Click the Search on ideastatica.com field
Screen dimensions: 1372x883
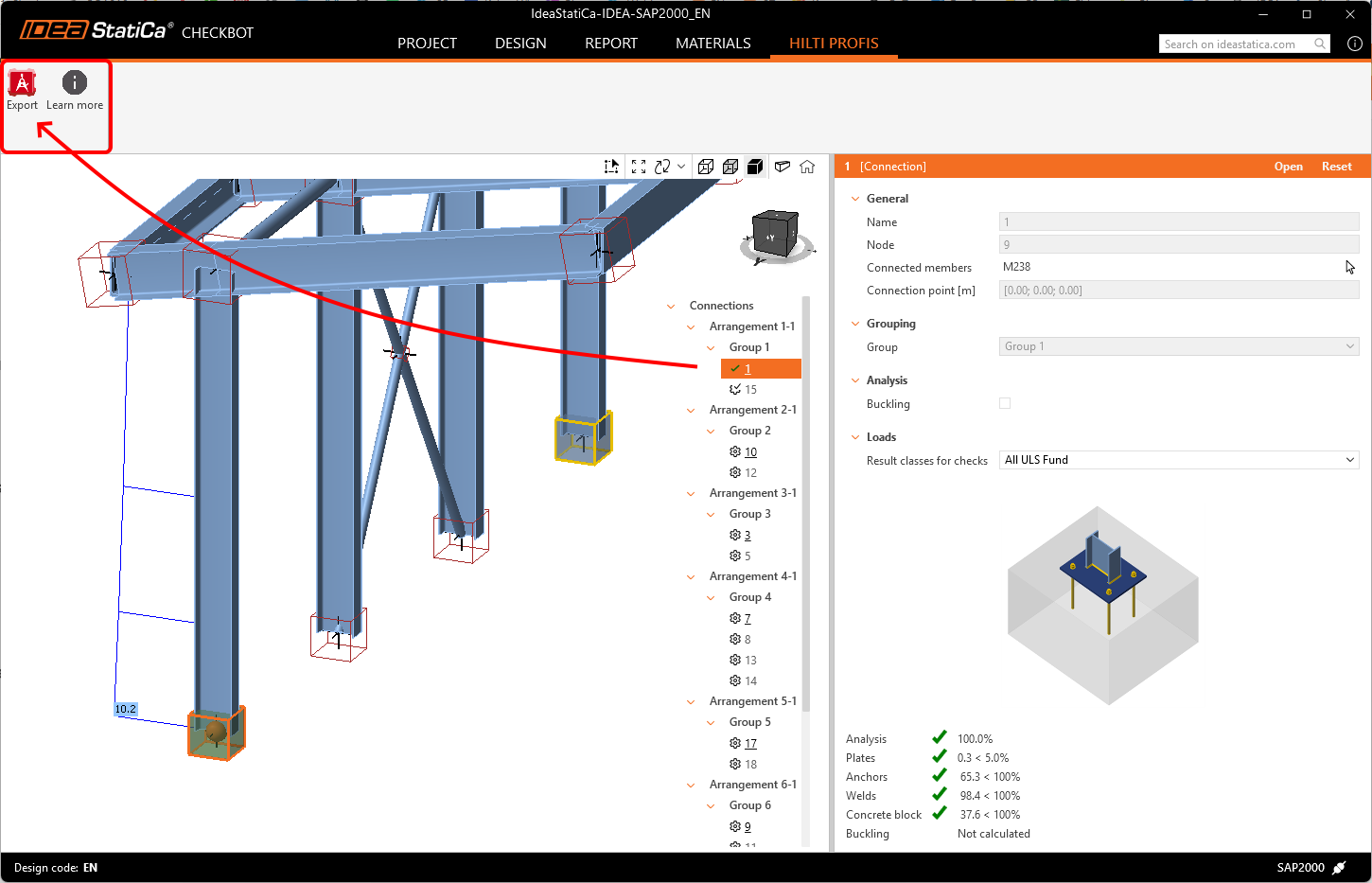click(x=1235, y=44)
